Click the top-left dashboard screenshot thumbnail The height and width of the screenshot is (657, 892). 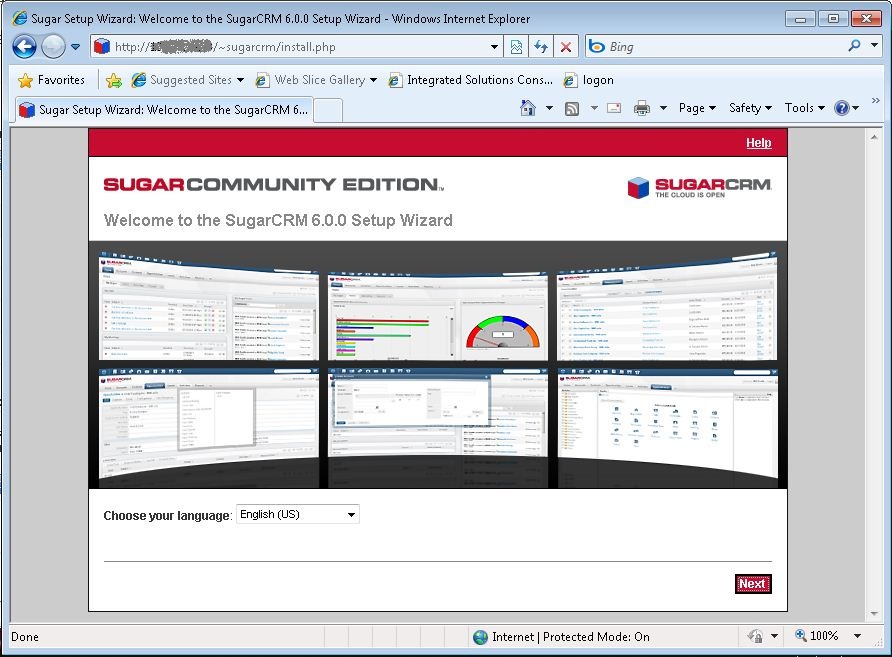[x=209, y=305]
